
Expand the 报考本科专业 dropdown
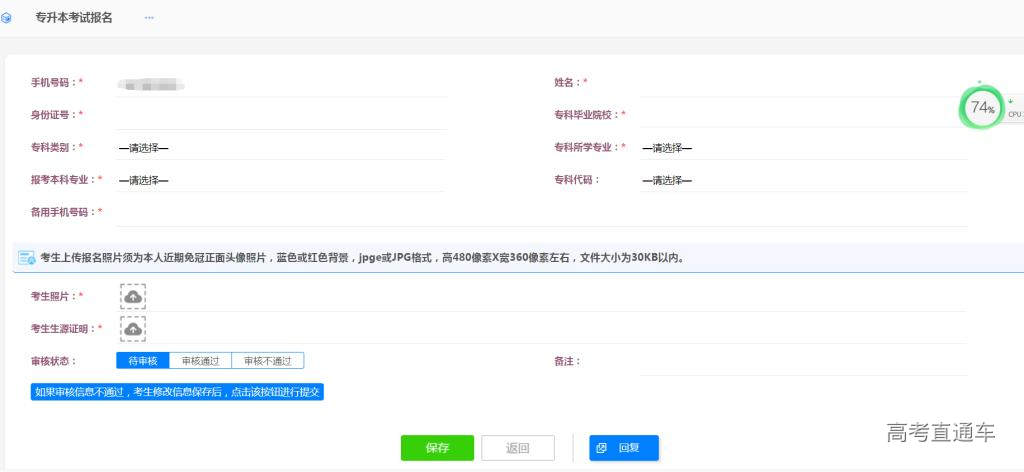click(280, 181)
